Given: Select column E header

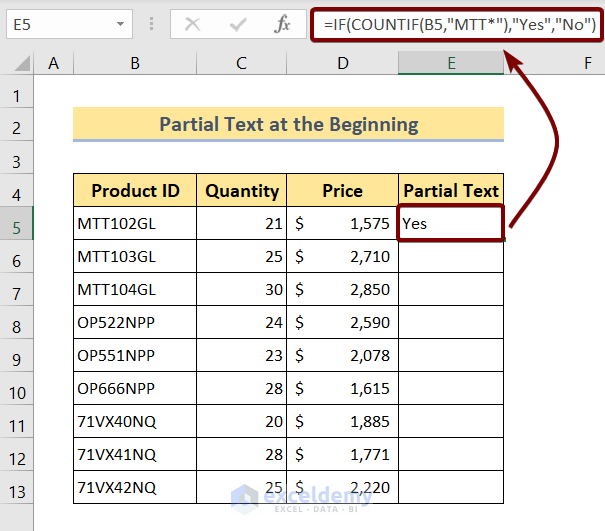Looking at the screenshot, I should tap(451, 64).
